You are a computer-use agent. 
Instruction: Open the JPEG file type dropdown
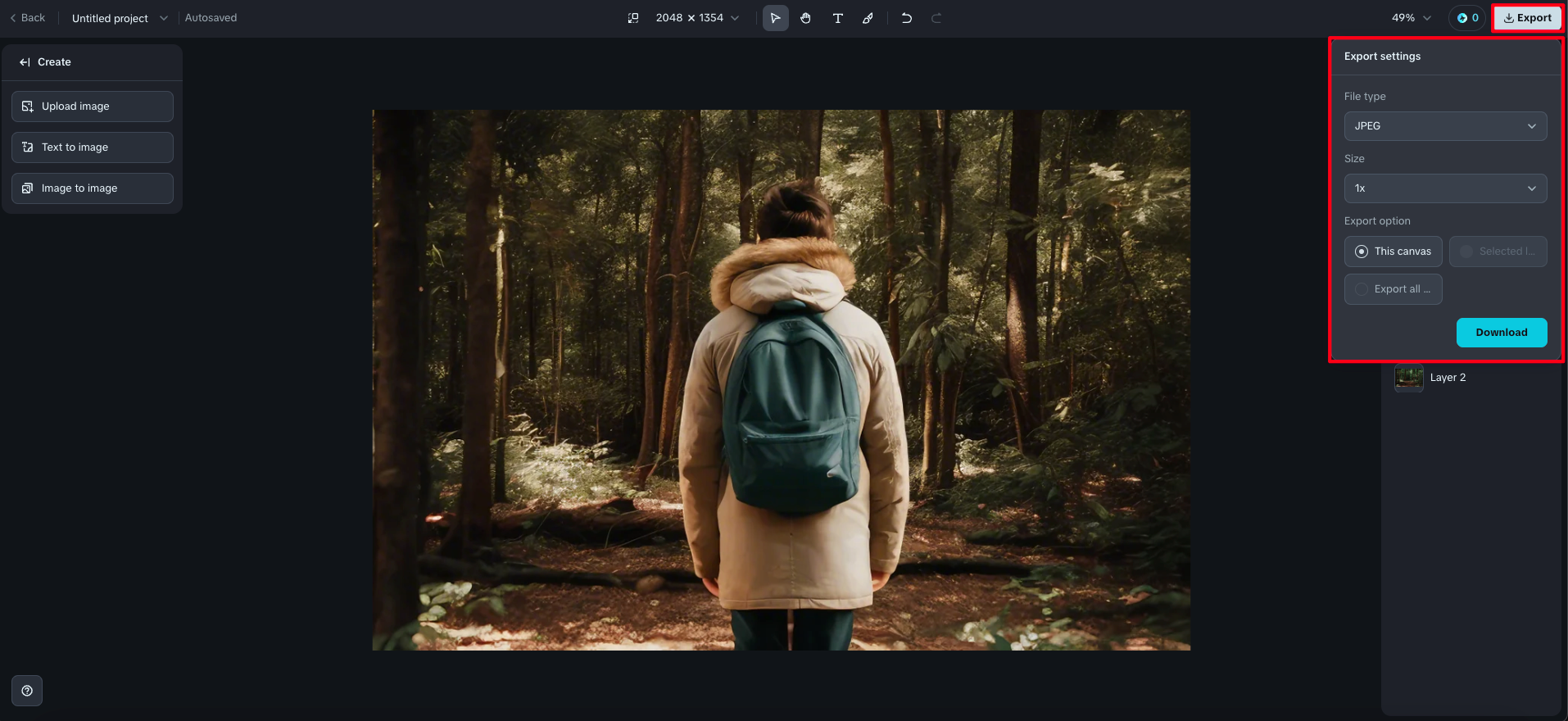pos(1445,126)
